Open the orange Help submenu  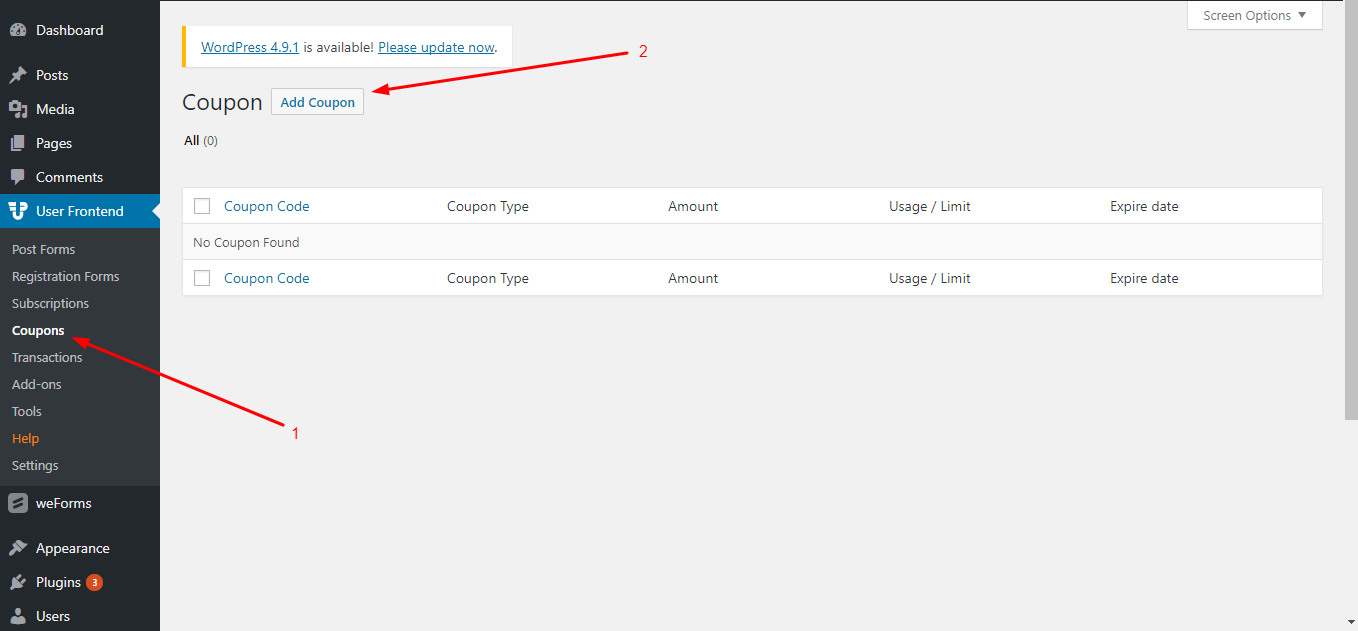click(x=25, y=438)
